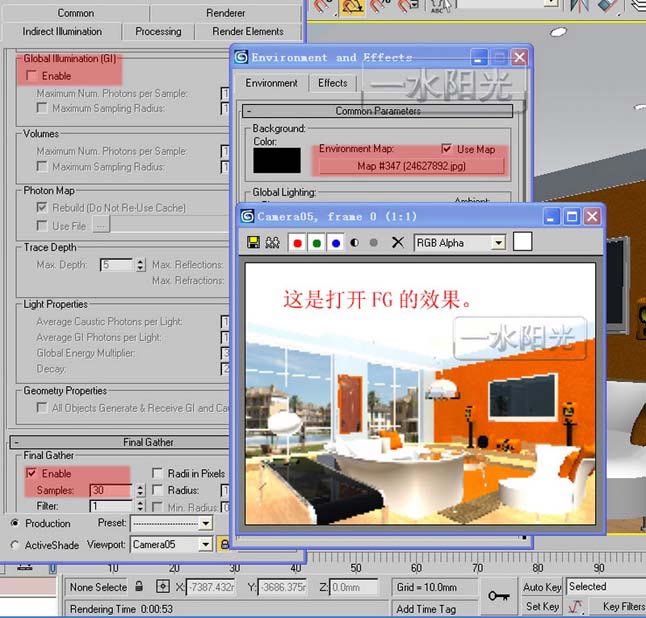646x618 pixels.
Task: Click the black Background Color swatch
Action: (277, 160)
